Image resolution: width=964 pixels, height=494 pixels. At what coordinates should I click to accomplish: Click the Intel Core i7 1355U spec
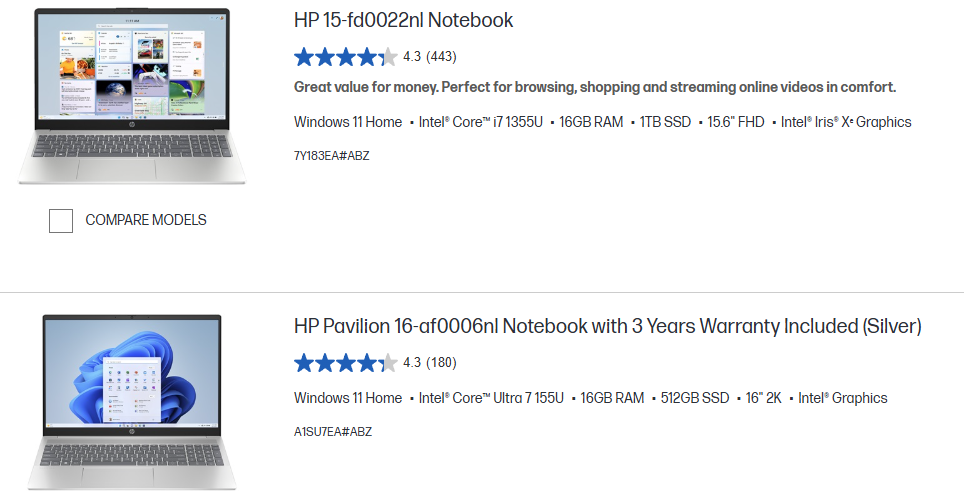(x=481, y=122)
